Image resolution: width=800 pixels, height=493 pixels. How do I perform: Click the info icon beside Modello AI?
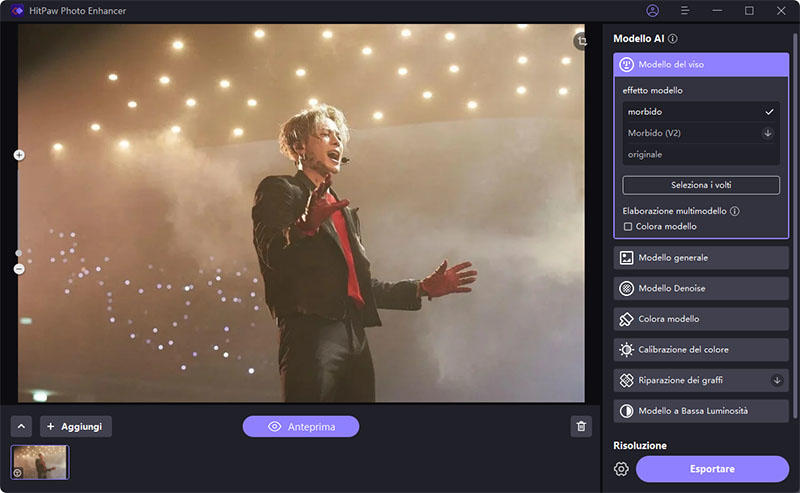click(673, 39)
